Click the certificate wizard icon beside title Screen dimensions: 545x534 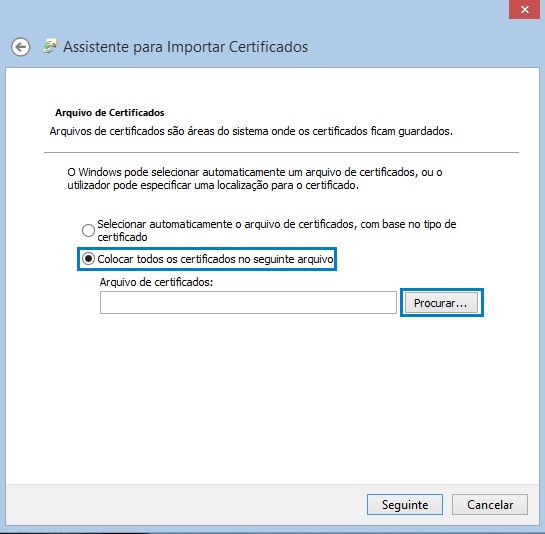click(50, 46)
